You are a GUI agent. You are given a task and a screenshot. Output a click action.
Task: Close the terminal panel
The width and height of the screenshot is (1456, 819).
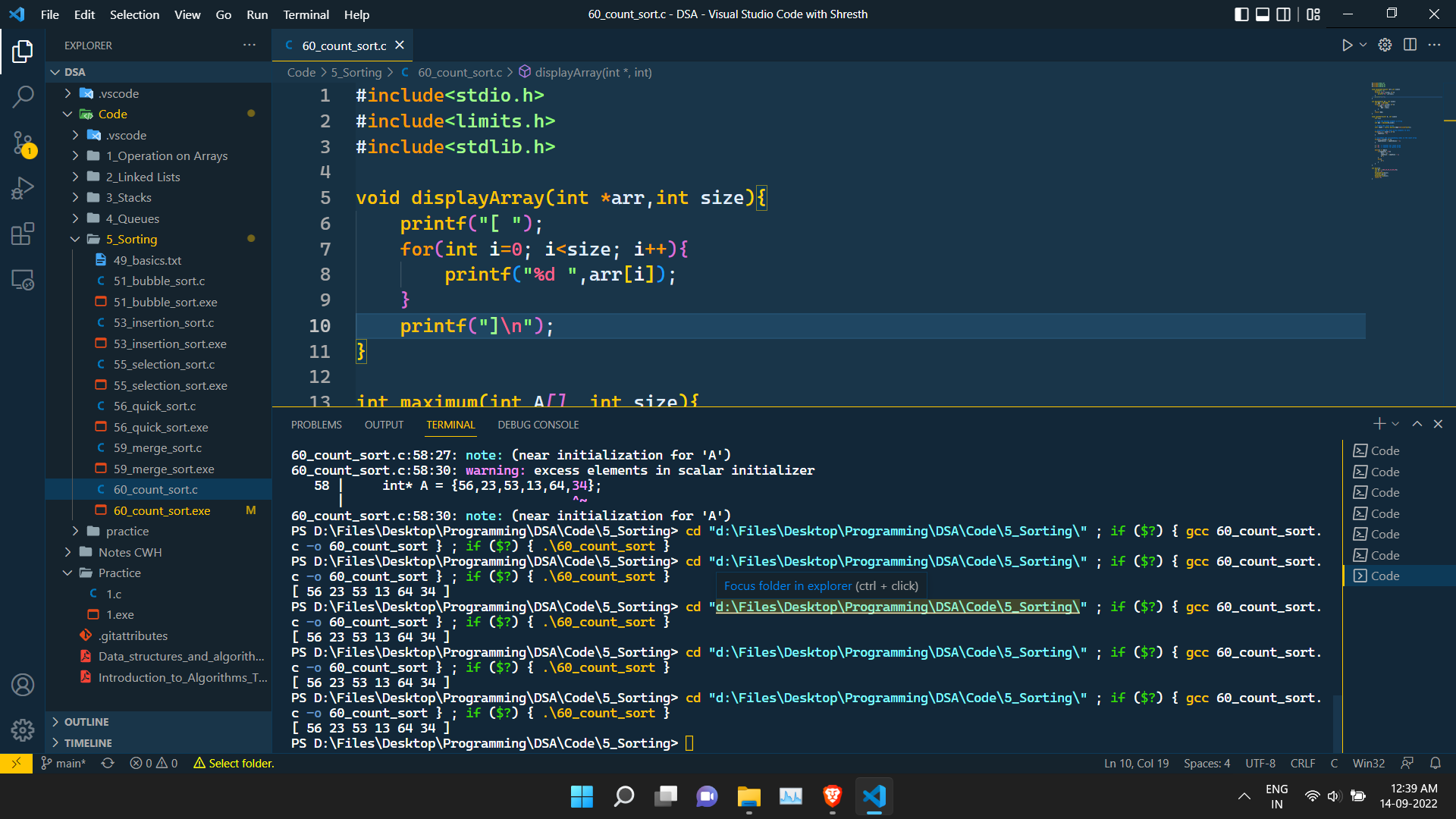click(x=1438, y=424)
